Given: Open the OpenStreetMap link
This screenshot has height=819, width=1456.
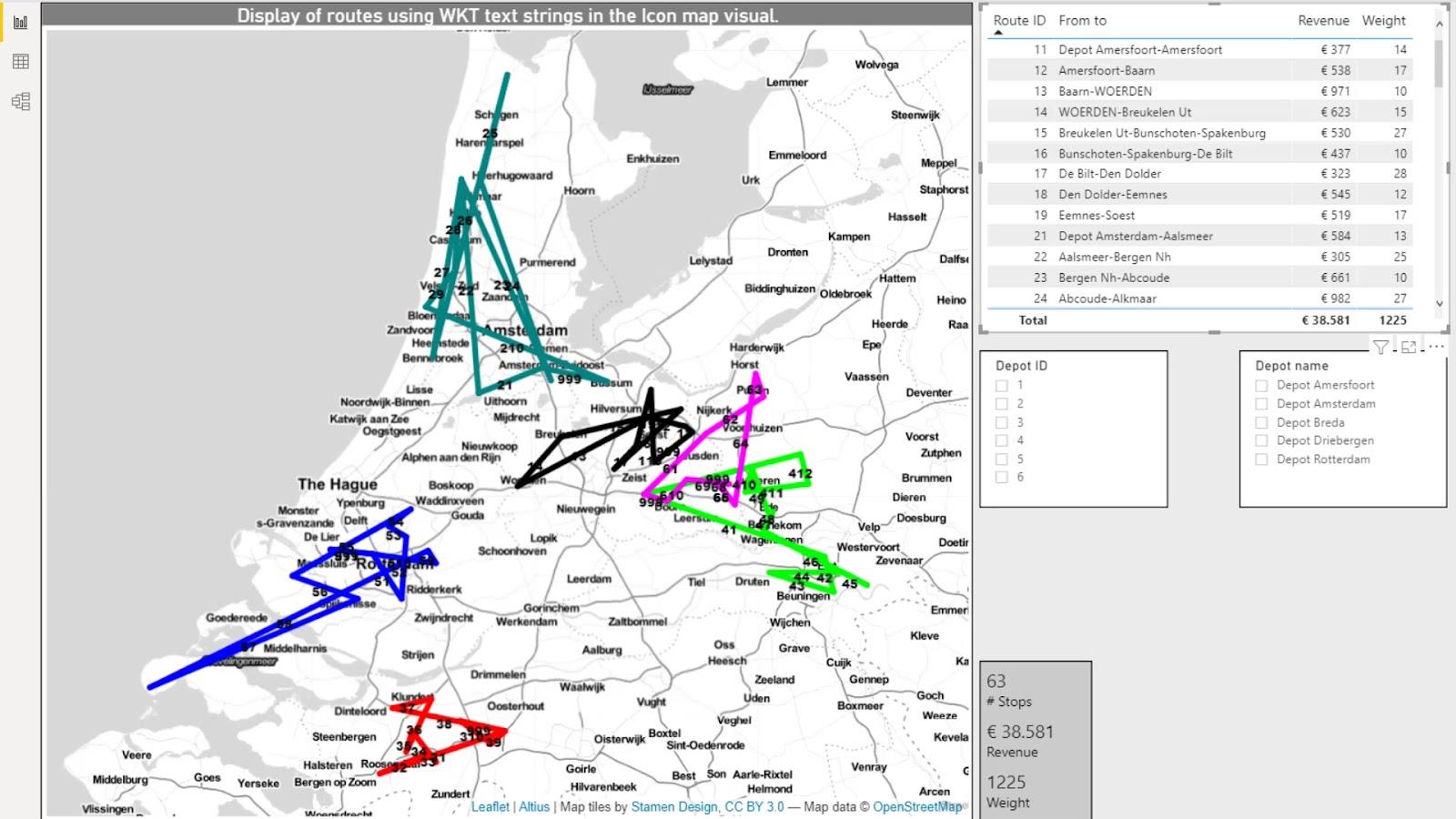Looking at the screenshot, I should (x=917, y=806).
